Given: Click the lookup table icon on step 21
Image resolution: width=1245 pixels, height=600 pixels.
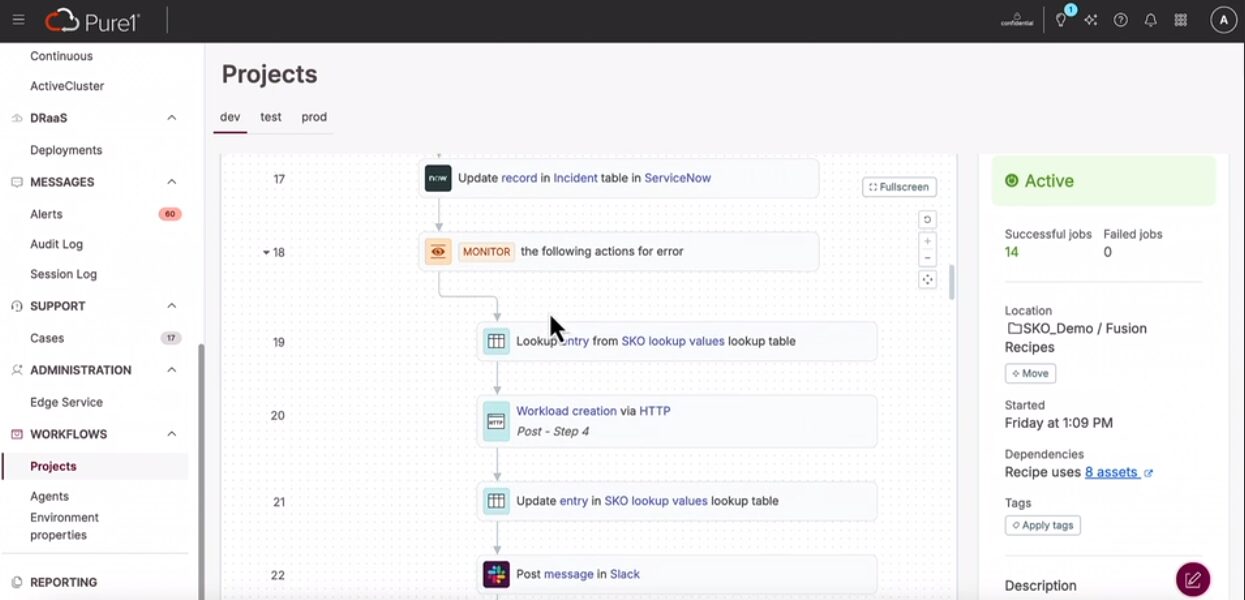Looking at the screenshot, I should (x=496, y=501).
